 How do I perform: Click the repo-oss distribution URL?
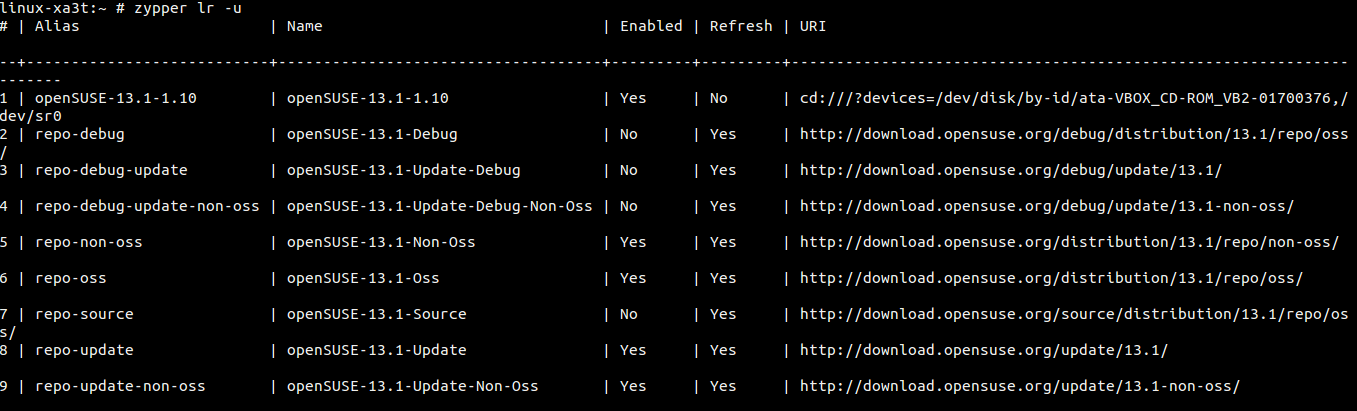pos(1051,278)
